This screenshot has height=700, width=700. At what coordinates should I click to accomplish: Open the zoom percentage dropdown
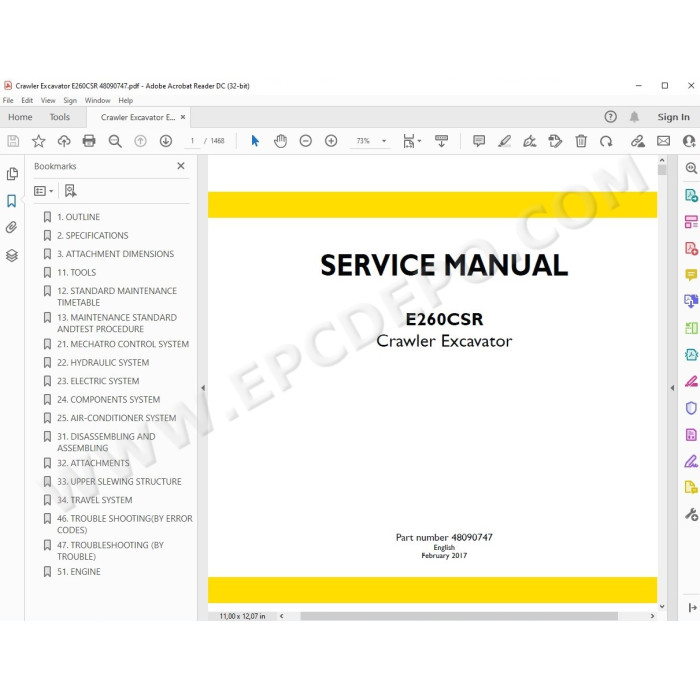pos(384,141)
